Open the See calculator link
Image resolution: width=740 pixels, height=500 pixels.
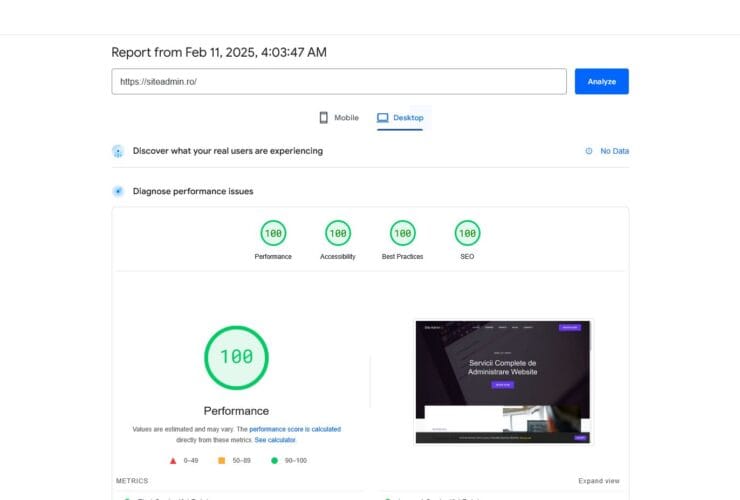[x=275, y=440]
